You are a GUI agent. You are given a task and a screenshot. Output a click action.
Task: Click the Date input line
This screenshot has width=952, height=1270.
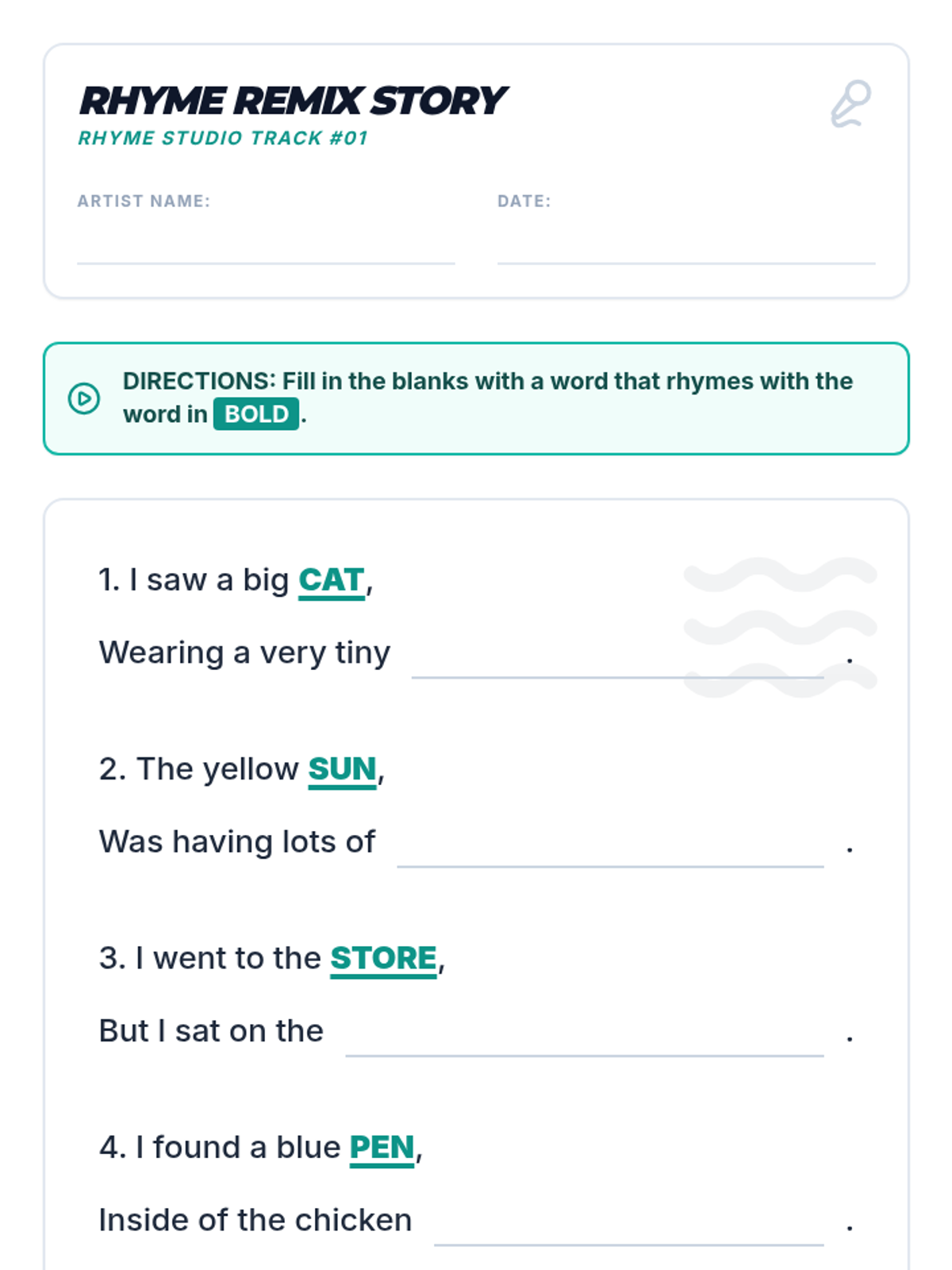pos(686,248)
